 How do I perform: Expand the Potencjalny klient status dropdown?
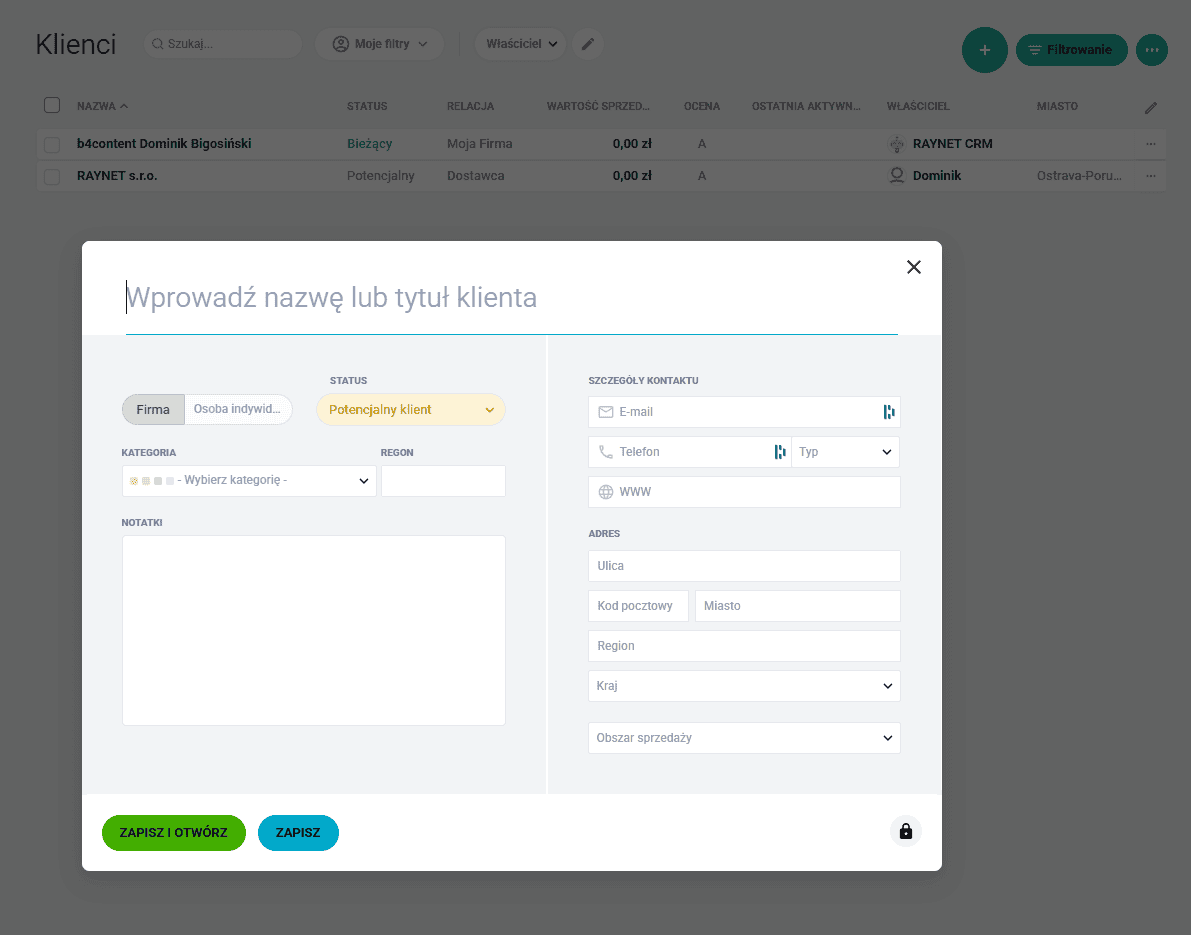coord(411,410)
